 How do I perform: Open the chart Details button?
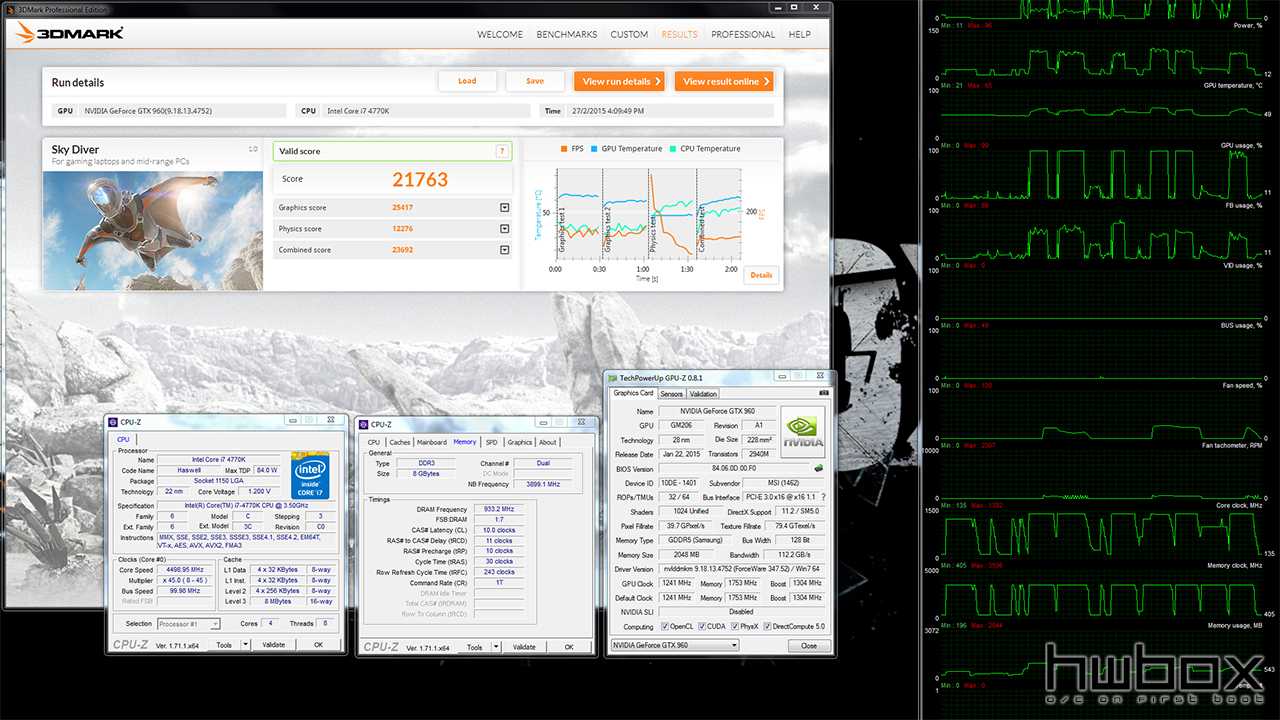[762, 275]
